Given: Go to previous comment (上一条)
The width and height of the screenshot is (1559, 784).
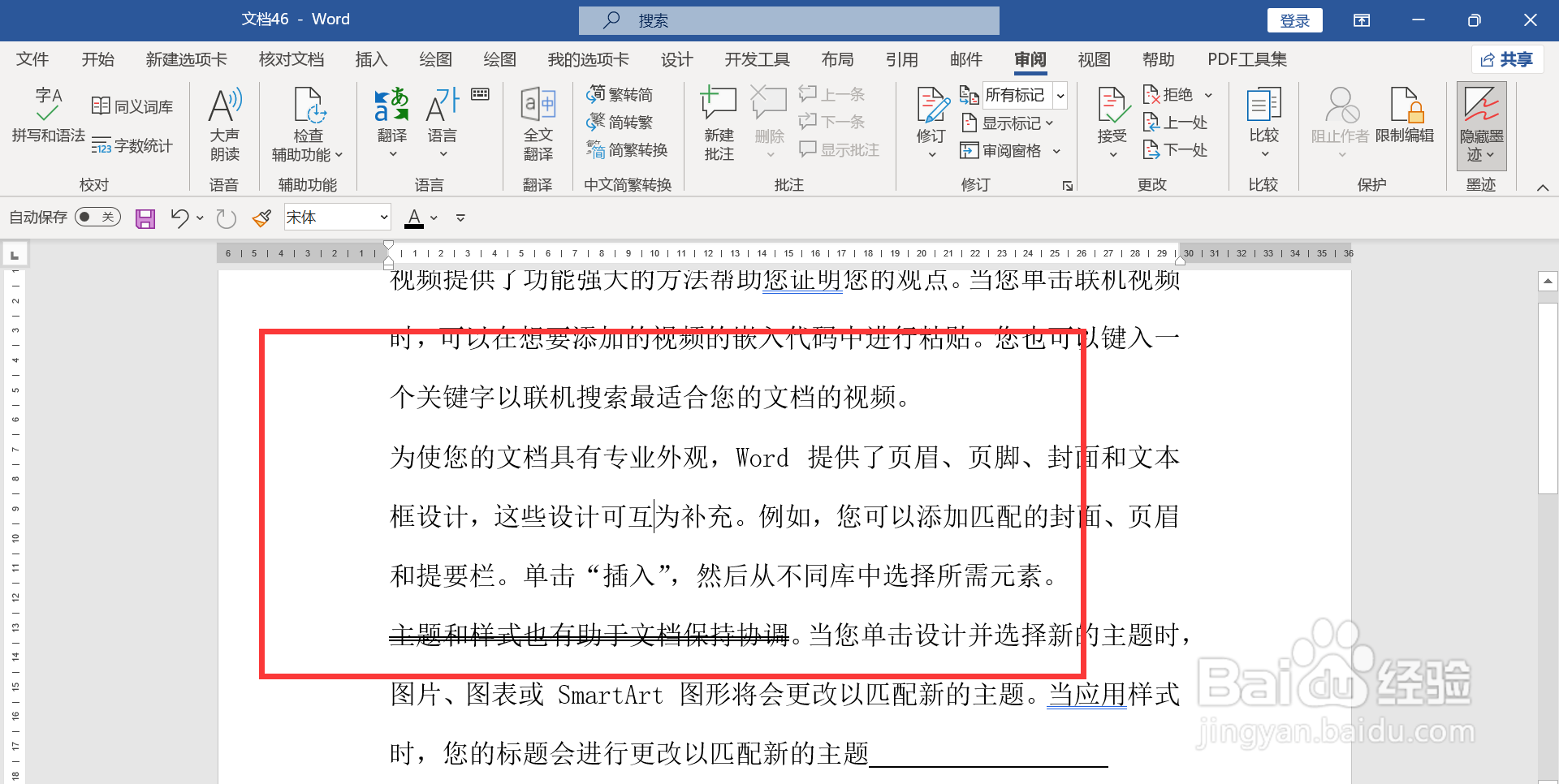Looking at the screenshot, I should click(x=832, y=94).
